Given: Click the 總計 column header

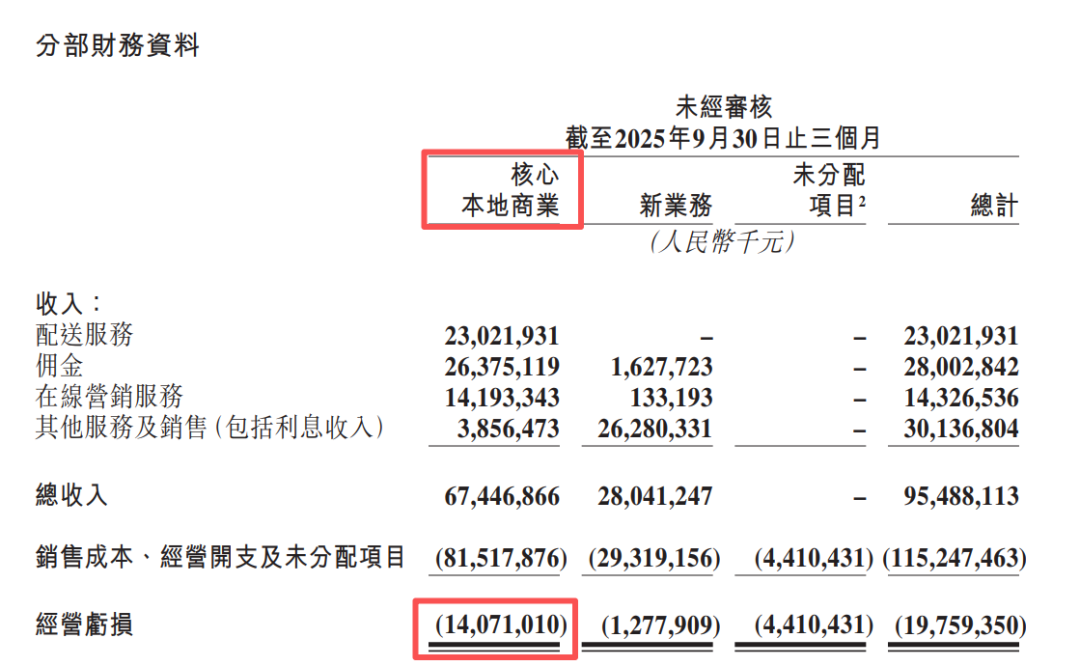Looking at the screenshot, I should pos(994,206).
